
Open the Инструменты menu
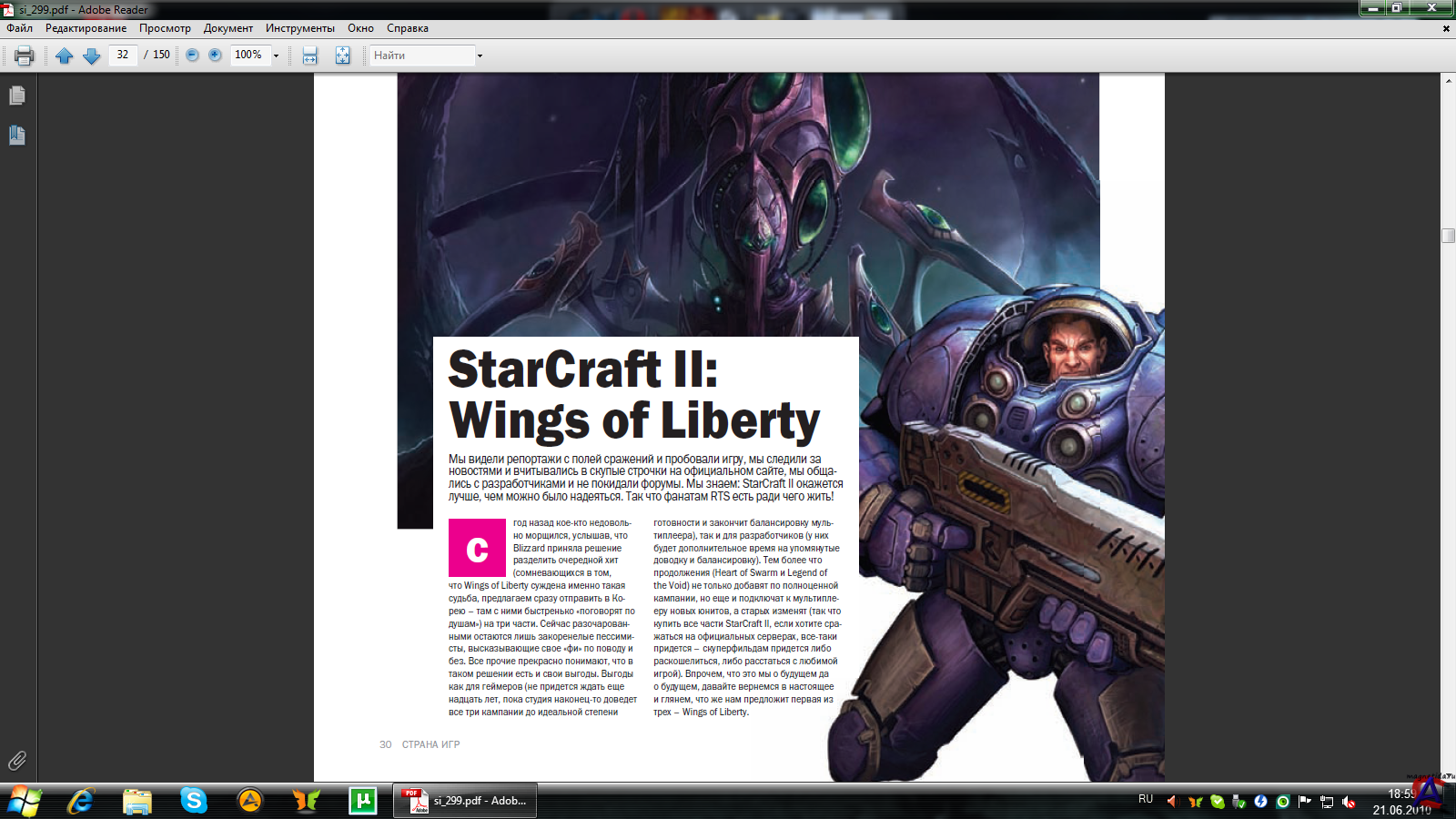(299, 28)
